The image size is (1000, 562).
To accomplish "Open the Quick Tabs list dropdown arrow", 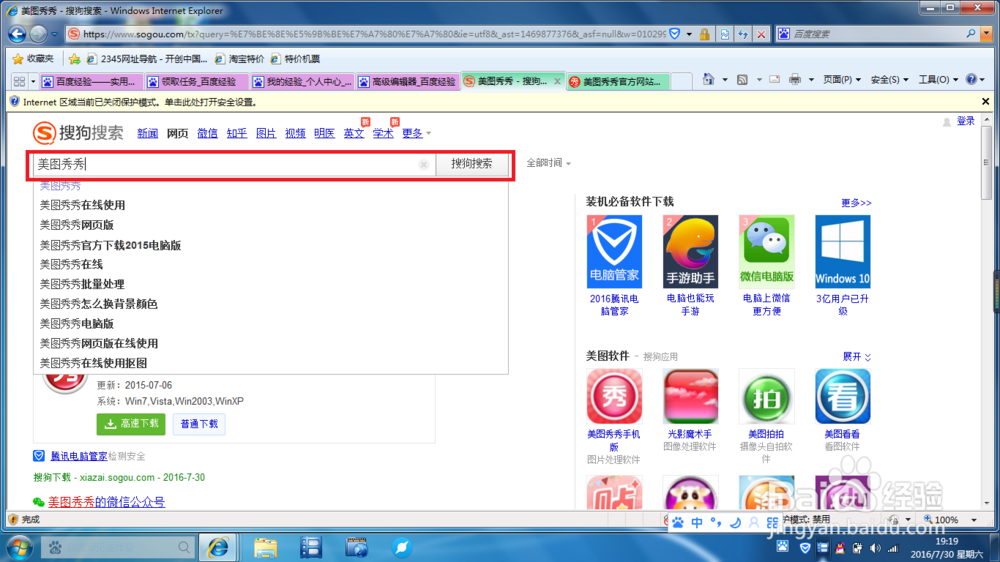I will point(33,81).
